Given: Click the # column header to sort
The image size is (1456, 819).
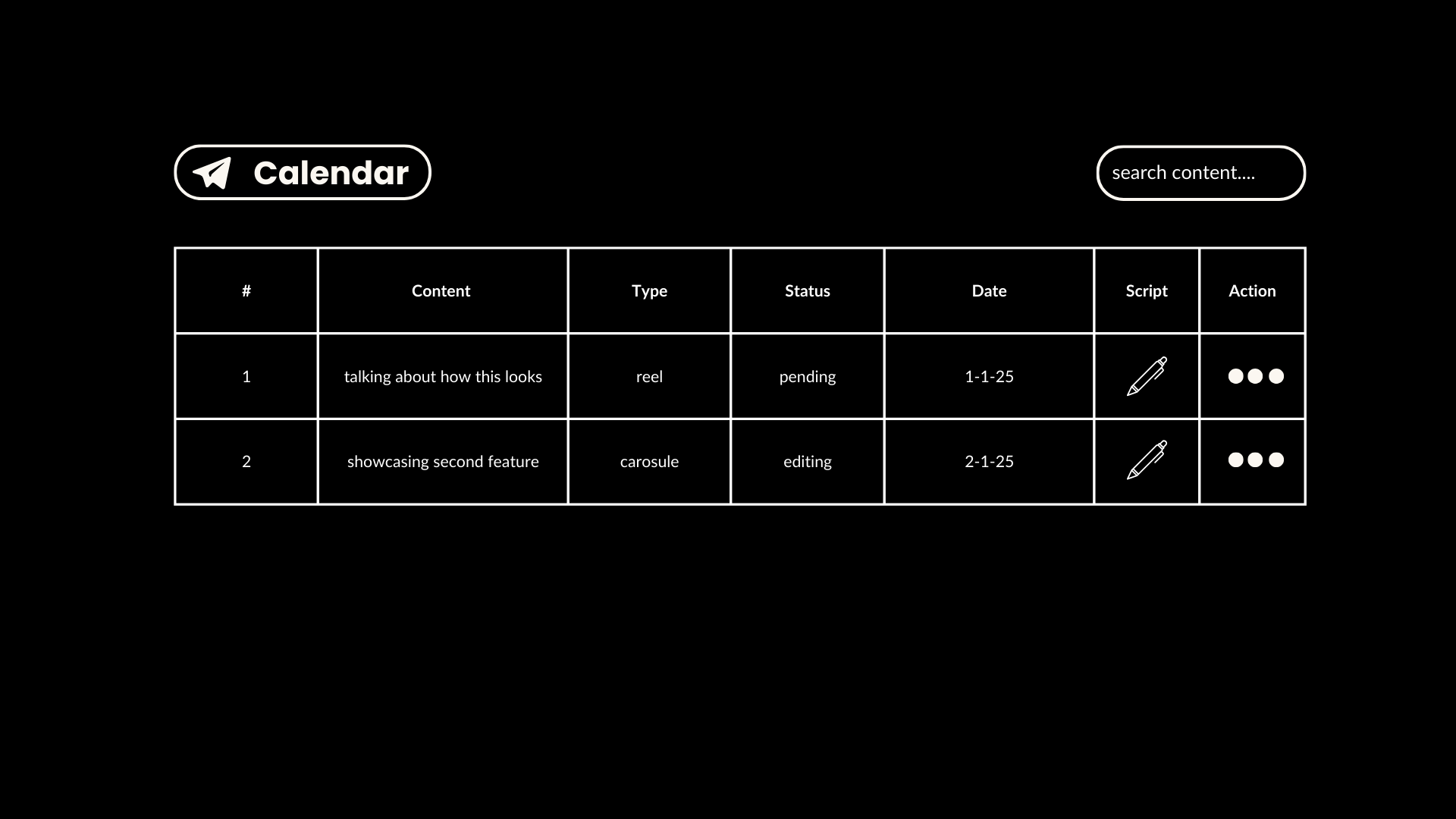Looking at the screenshot, I should 246,290.
